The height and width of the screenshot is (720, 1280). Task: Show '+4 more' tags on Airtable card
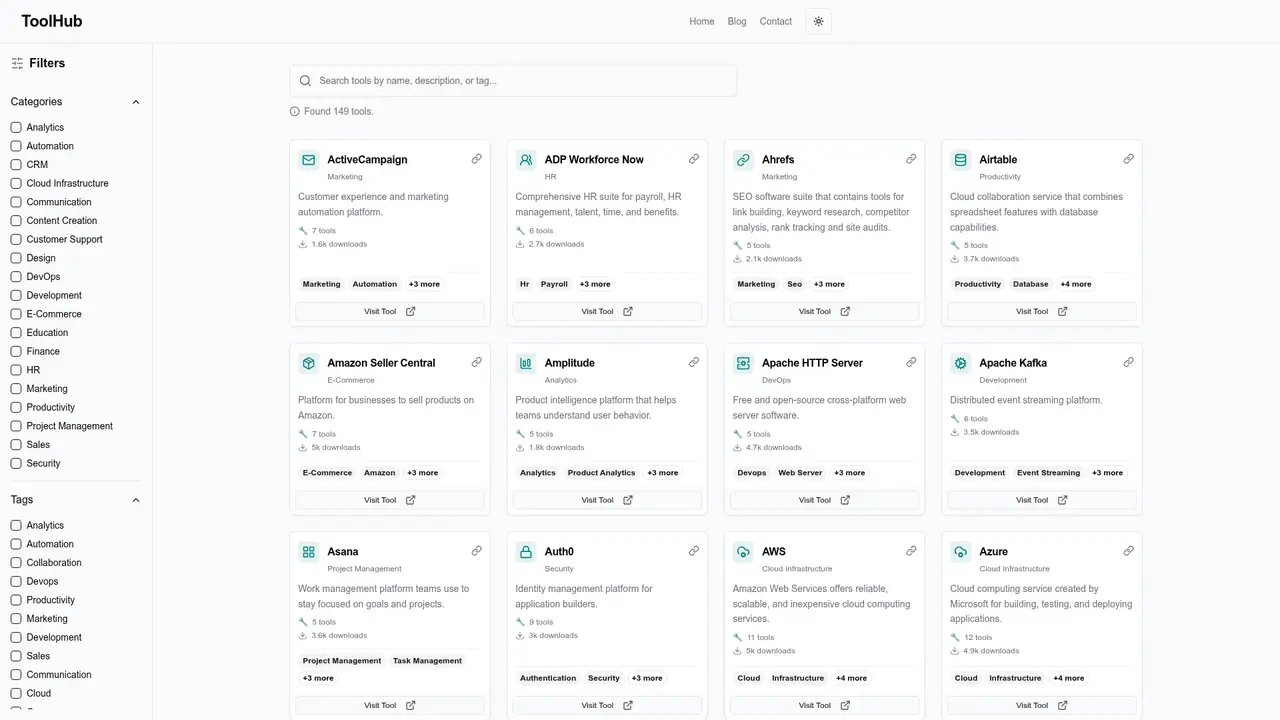(1076, 284)
